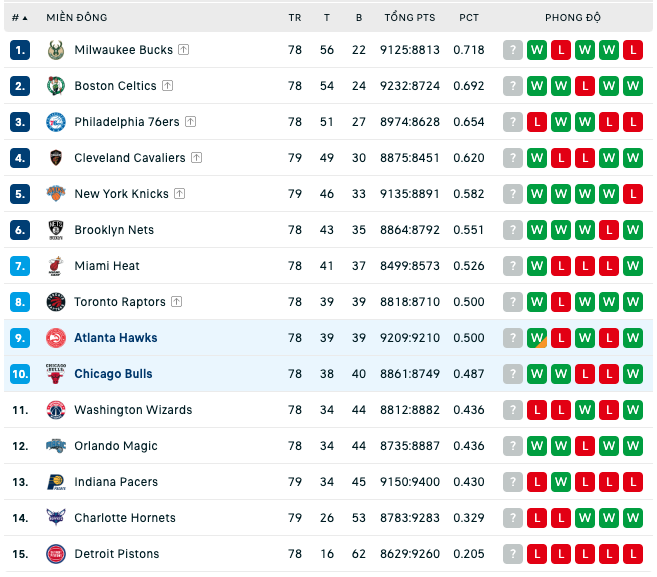Click Detroit Pistons last red L badge
Image resolution: width=657 pixels, height=577 pixels.
(x=633, y=554)
